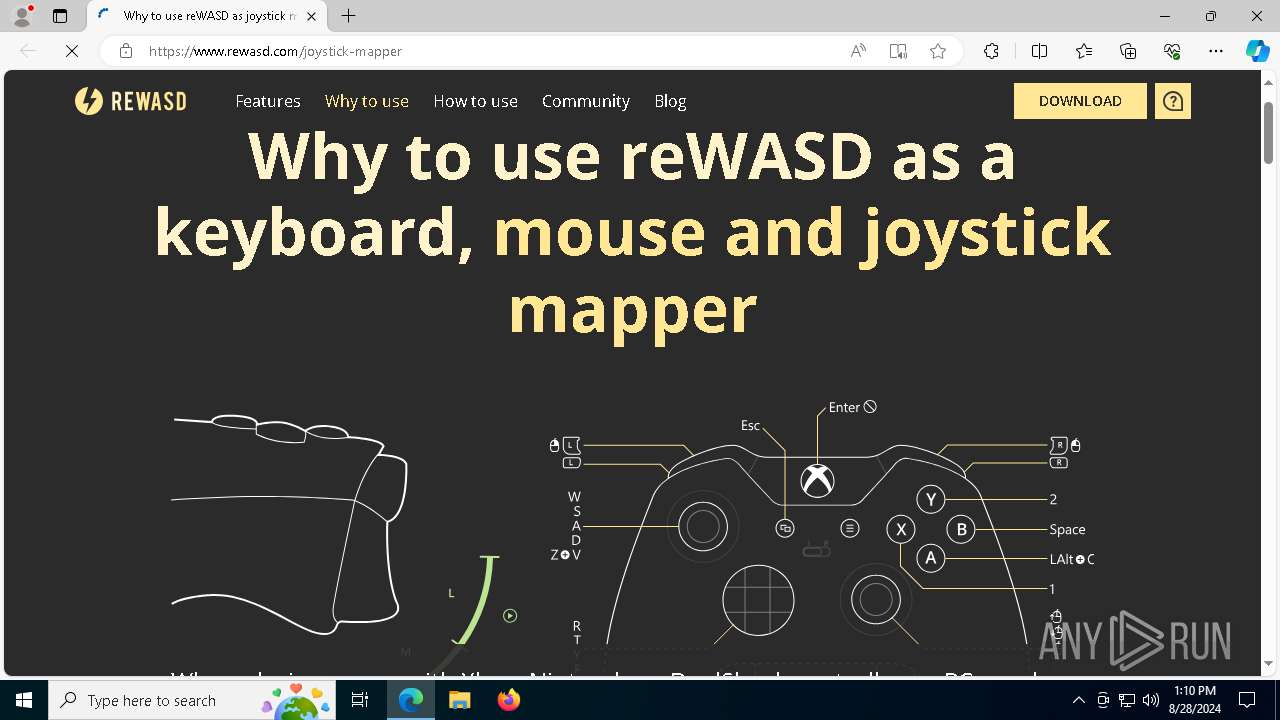Image resolution: width=1280 pixels, height=720 pixels.
Task: Click the taskbar search box
Action: (x=194, y=700)
